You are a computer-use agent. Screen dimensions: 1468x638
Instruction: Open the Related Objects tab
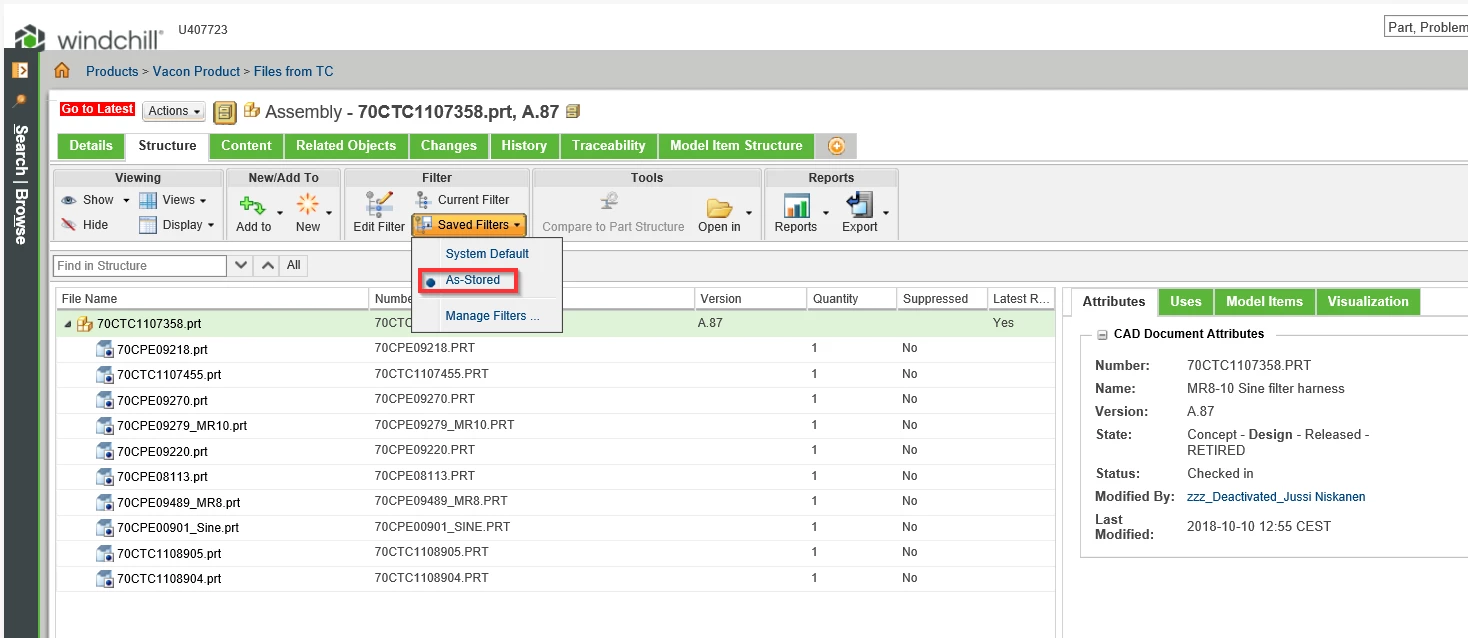click(346, 146)
